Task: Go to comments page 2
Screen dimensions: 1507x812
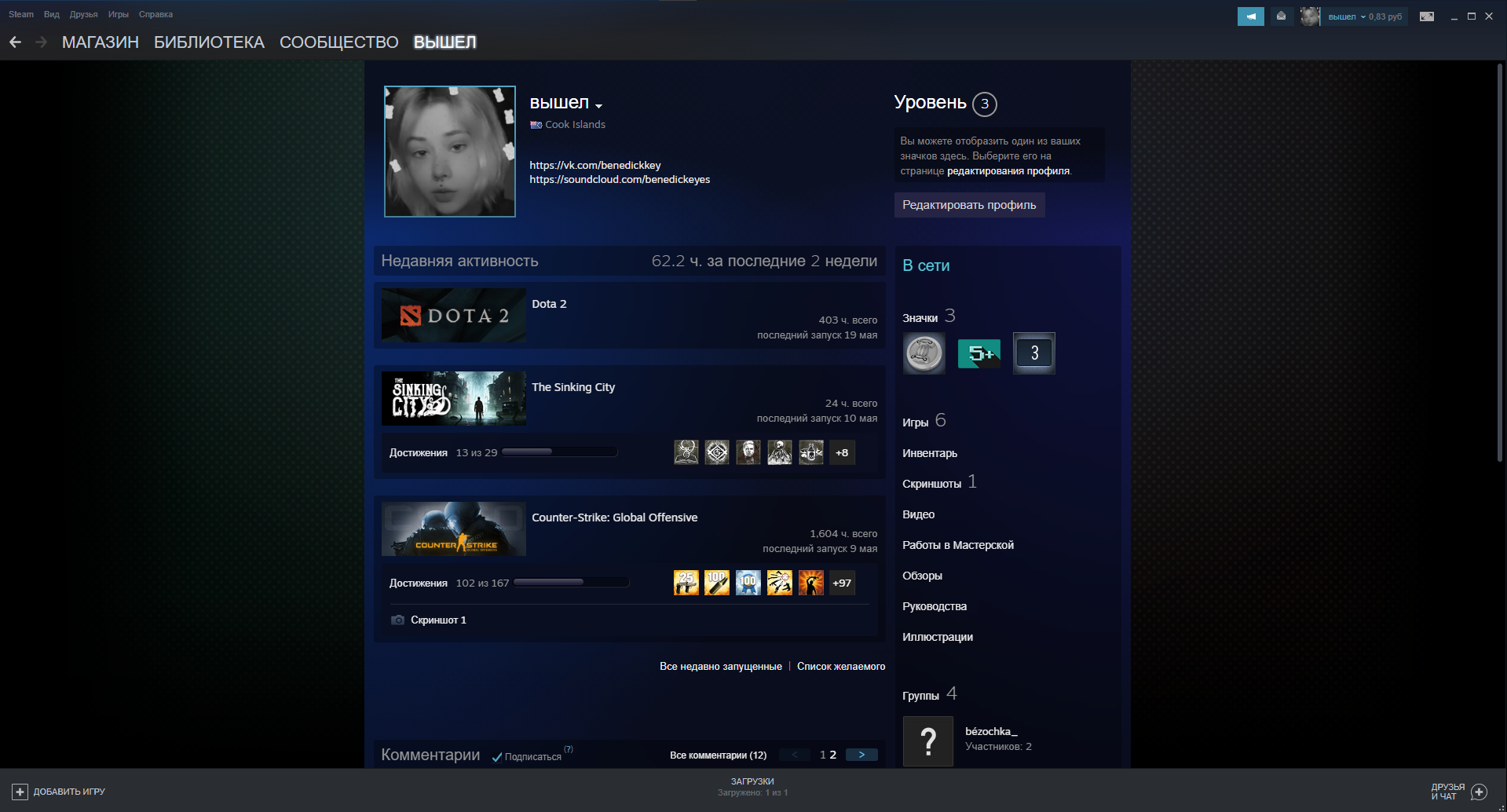Action: point(833,755)
